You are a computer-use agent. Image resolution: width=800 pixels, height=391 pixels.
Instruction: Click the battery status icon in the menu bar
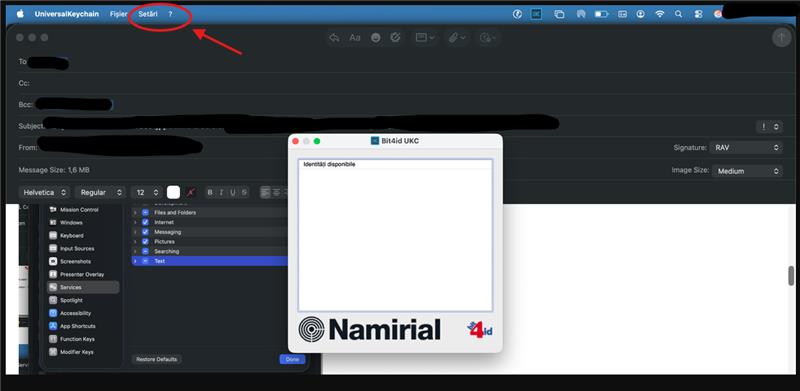(x=601, y=14)
